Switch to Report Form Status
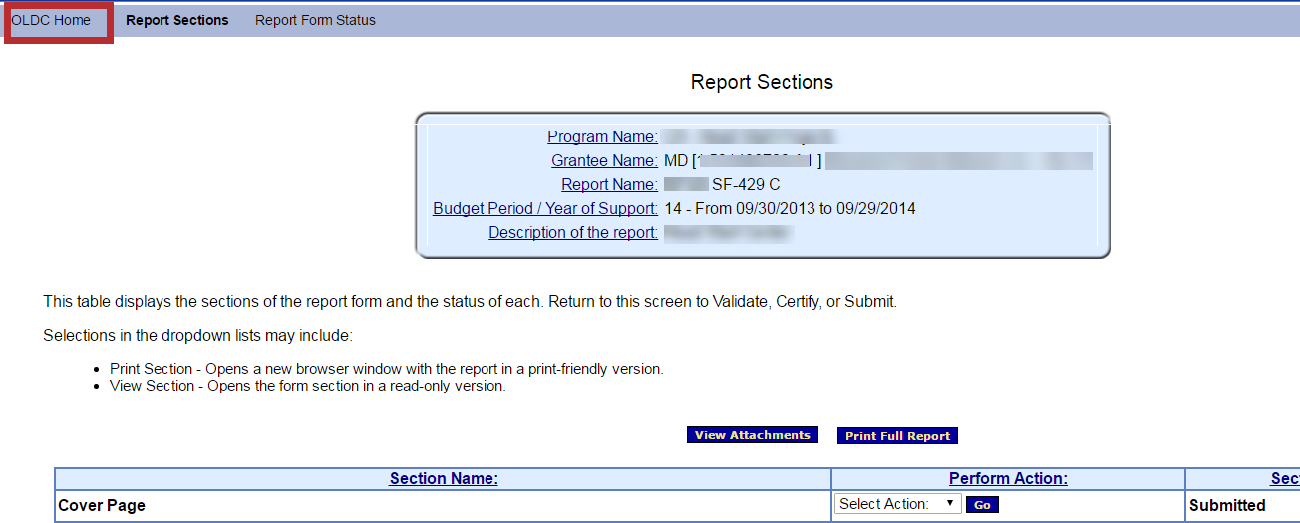Viewport: 1300px width, 523px height. (x=315, y=20)
